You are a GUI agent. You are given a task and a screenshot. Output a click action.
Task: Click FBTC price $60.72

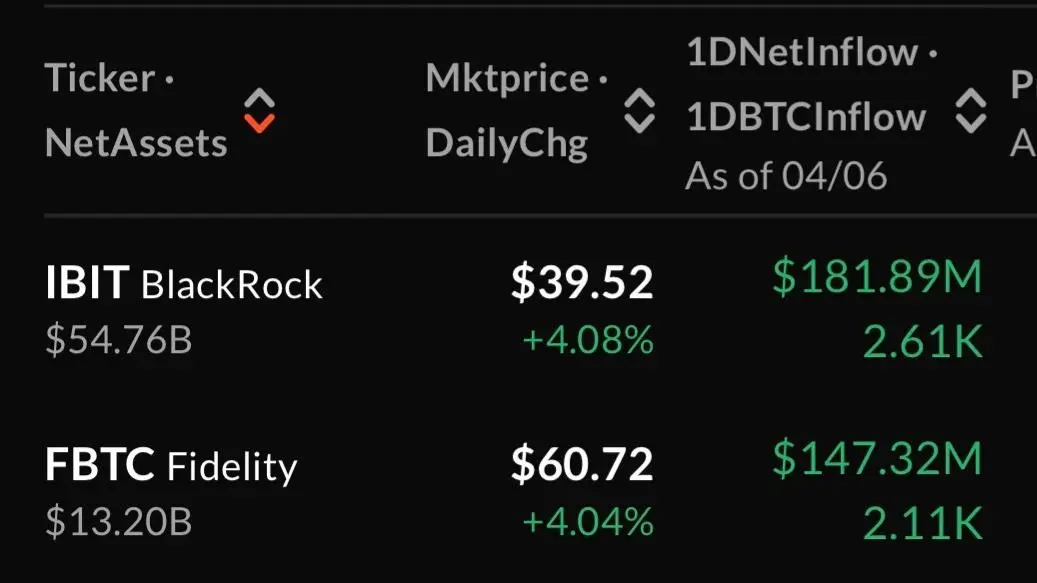(x=582, y=464)
